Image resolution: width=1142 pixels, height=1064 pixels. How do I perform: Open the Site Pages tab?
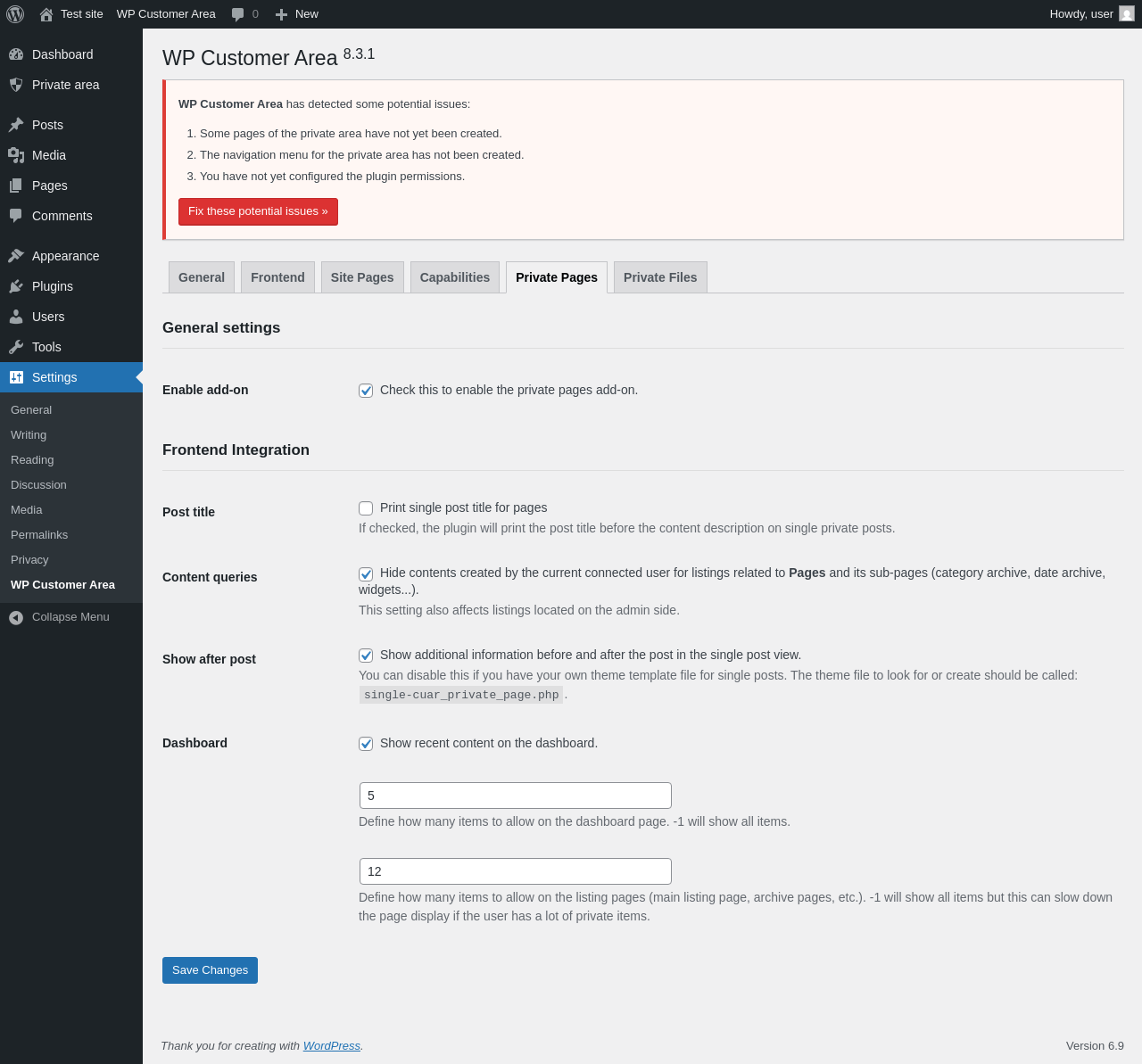362,277
